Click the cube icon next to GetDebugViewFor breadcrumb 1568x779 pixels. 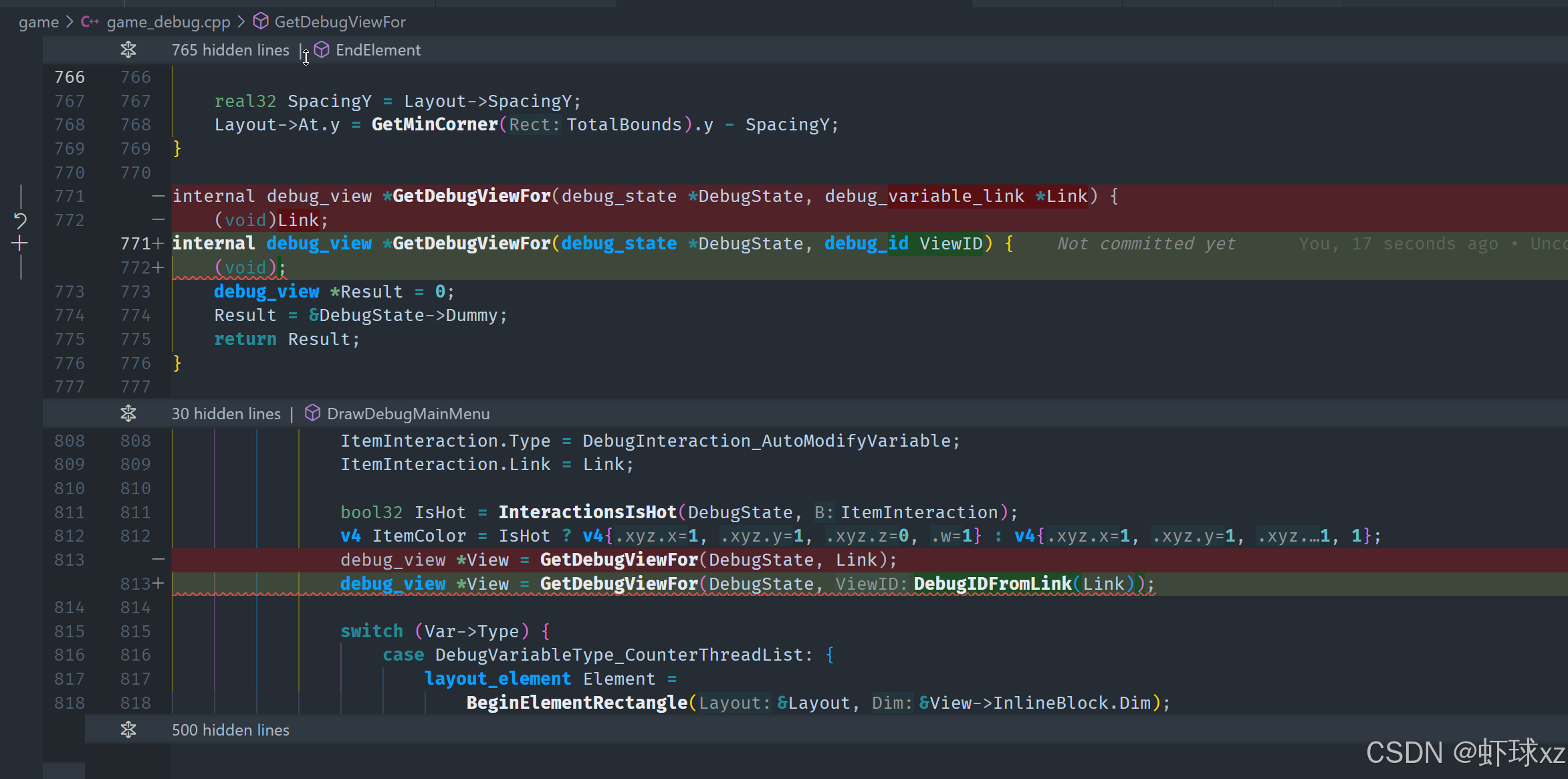click(x=261, y=22)
